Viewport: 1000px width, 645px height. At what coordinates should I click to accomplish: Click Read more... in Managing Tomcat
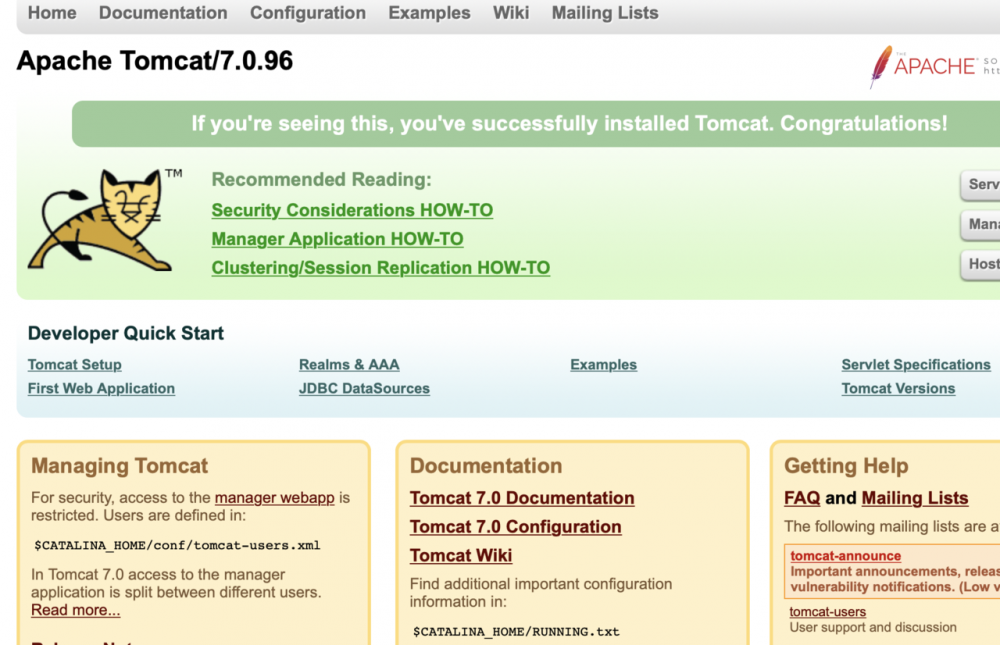pyautogui.click(x=75, y=610)
